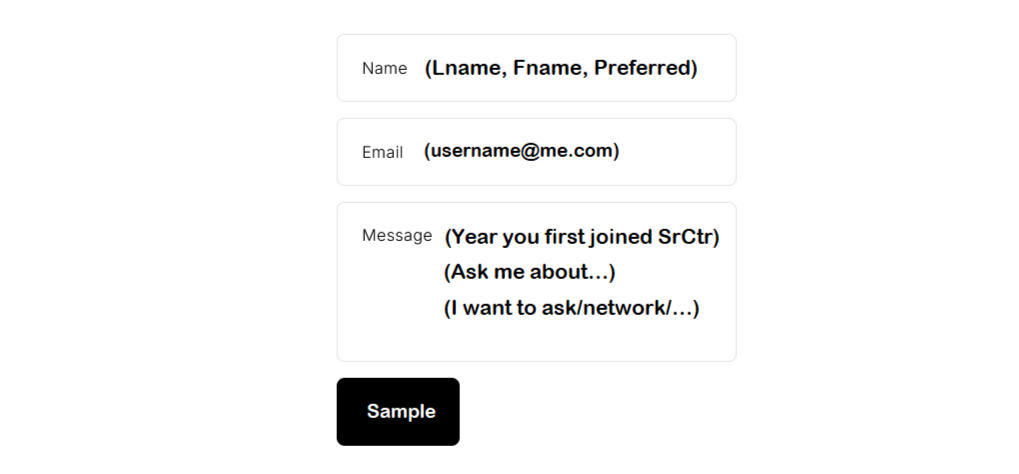Click the Name field label
1019x474 pixels.
[x=384, y=68]
